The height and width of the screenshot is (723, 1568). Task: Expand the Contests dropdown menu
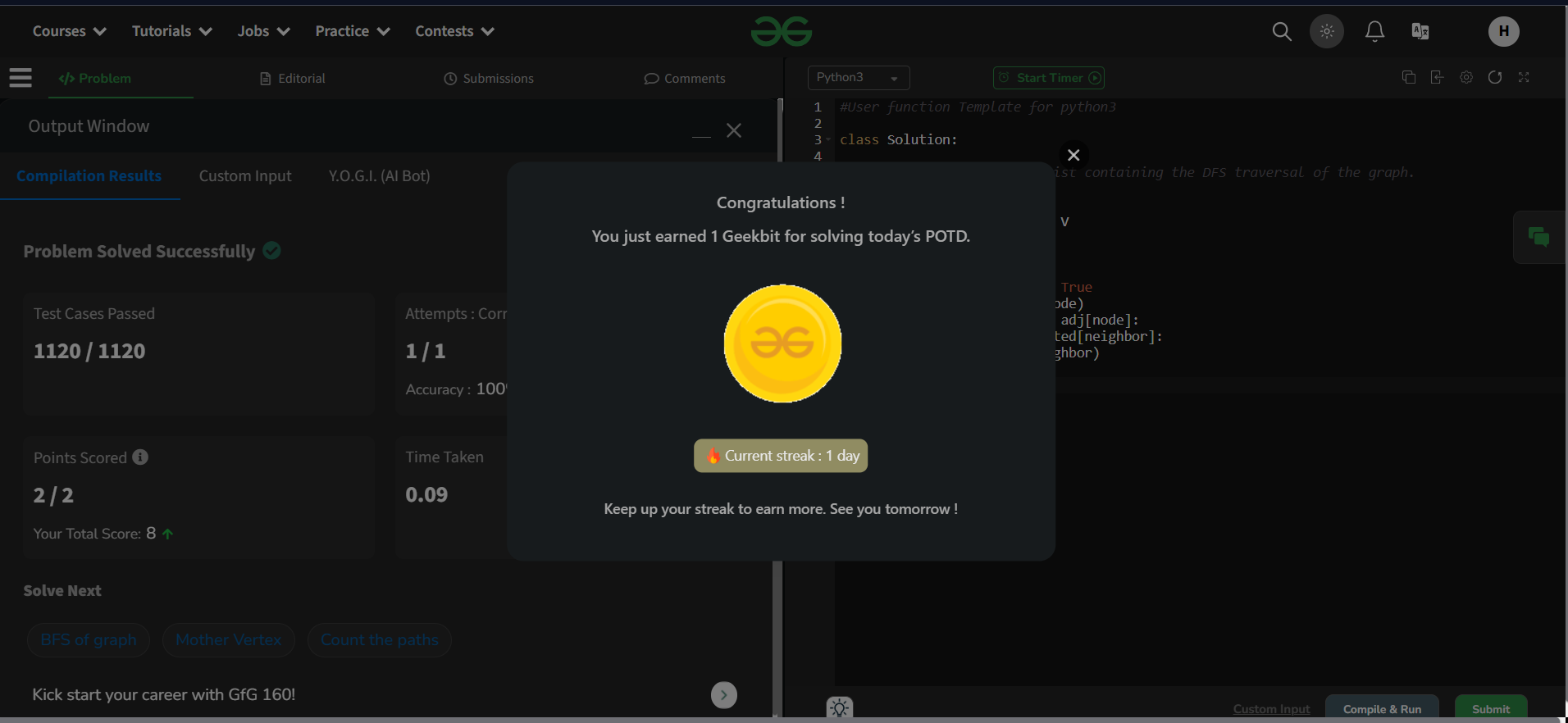pos(455,31)
